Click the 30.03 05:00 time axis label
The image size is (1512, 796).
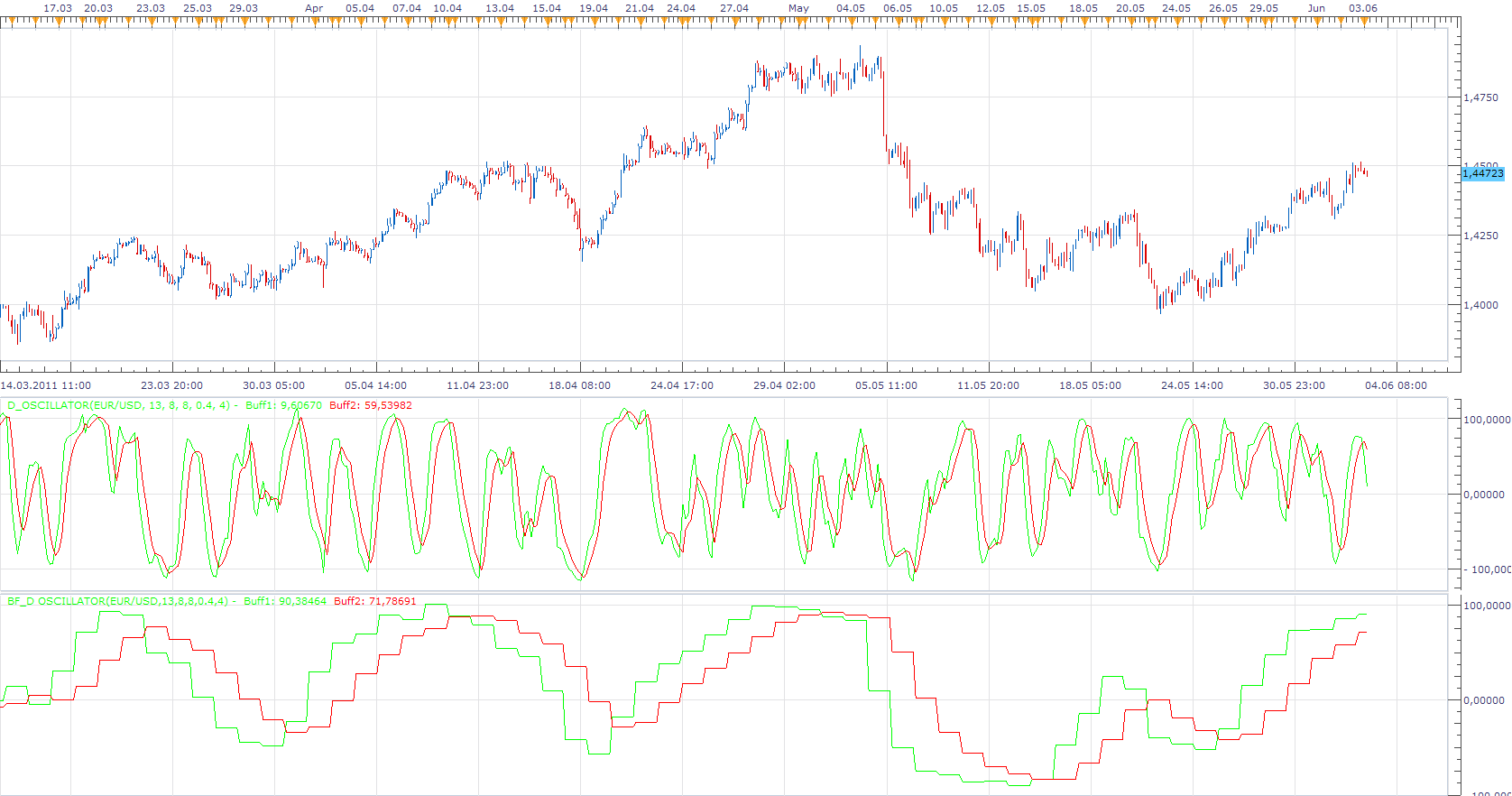273,385
